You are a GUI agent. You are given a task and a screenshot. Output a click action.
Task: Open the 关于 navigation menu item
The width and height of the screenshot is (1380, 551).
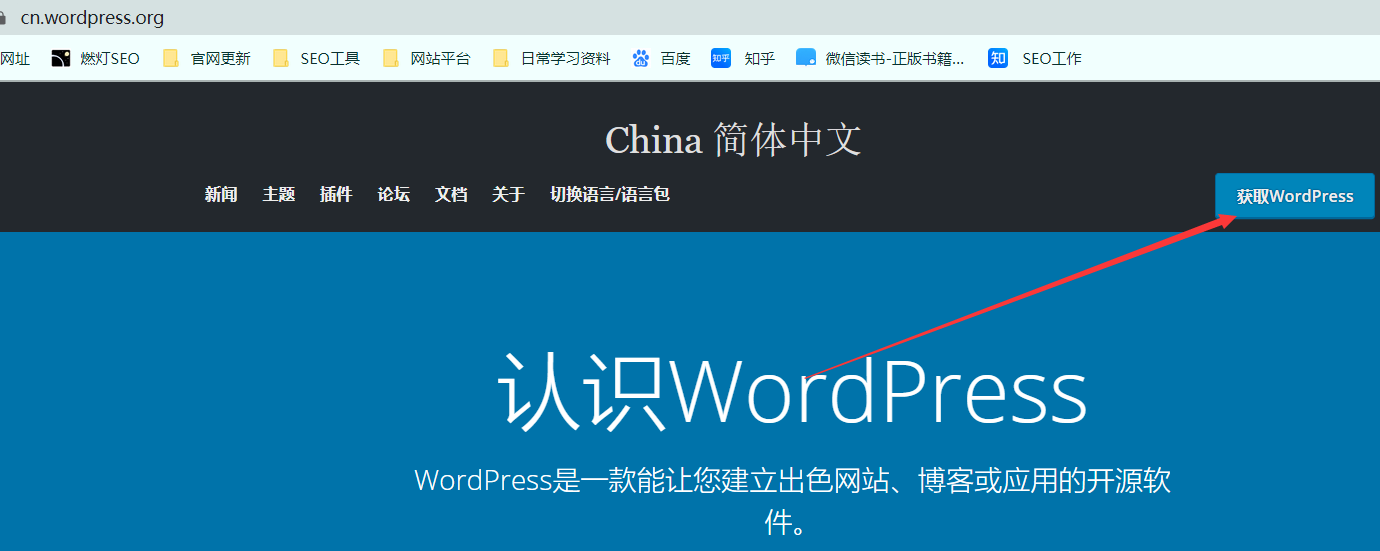pos(508,194)
